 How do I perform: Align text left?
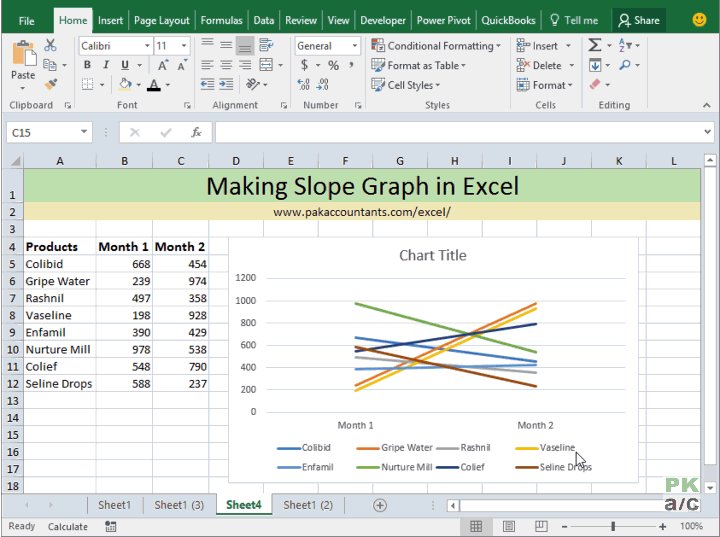point(207,65)
